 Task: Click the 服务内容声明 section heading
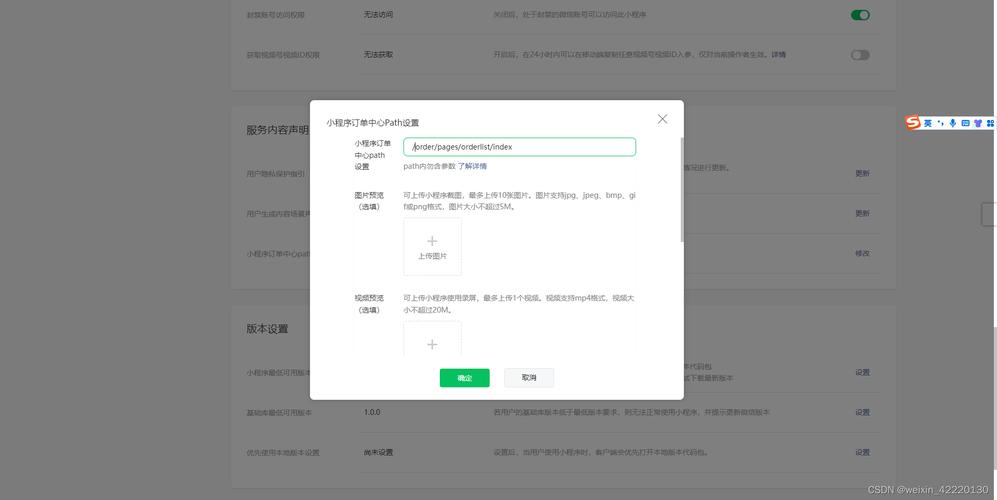277,130
